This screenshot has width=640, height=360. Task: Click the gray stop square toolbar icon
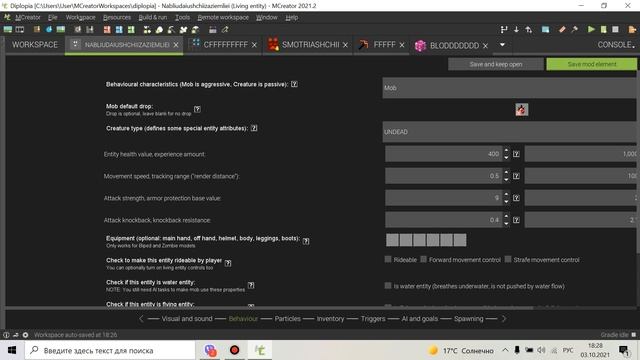coord(616,29)
